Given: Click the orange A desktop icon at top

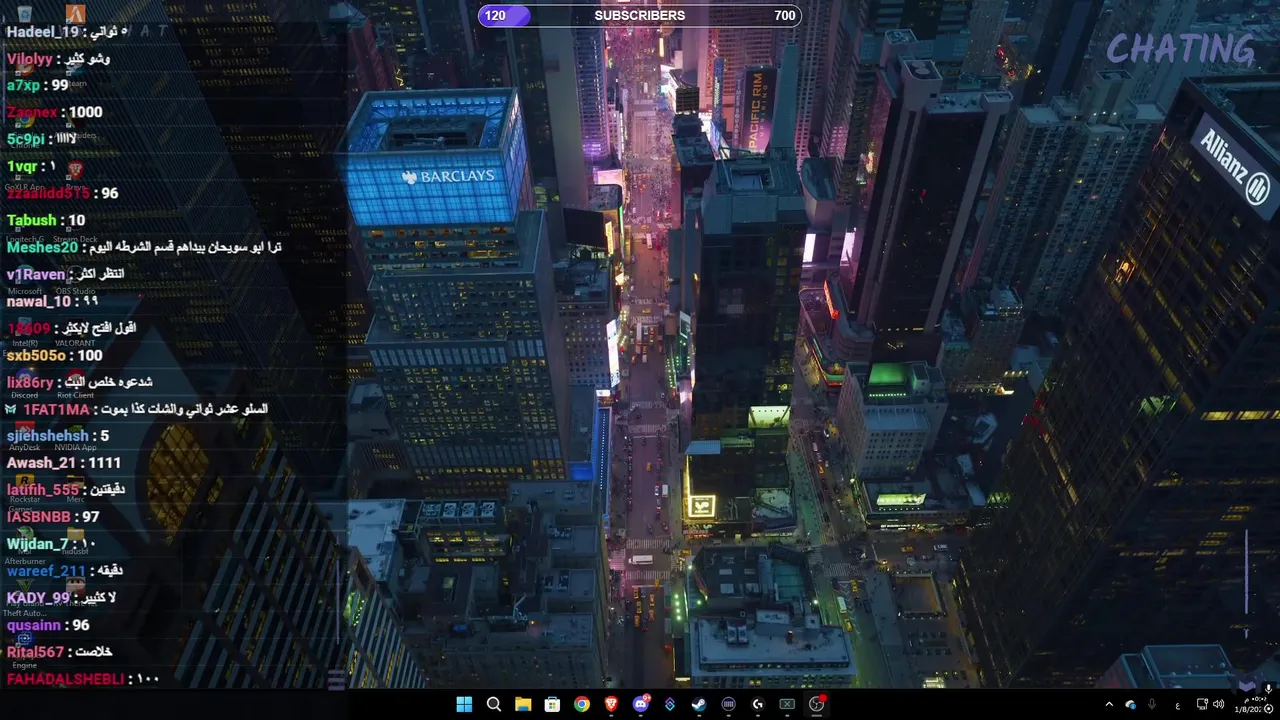Looking at the screenshot, I should click(x=75, y=13).
